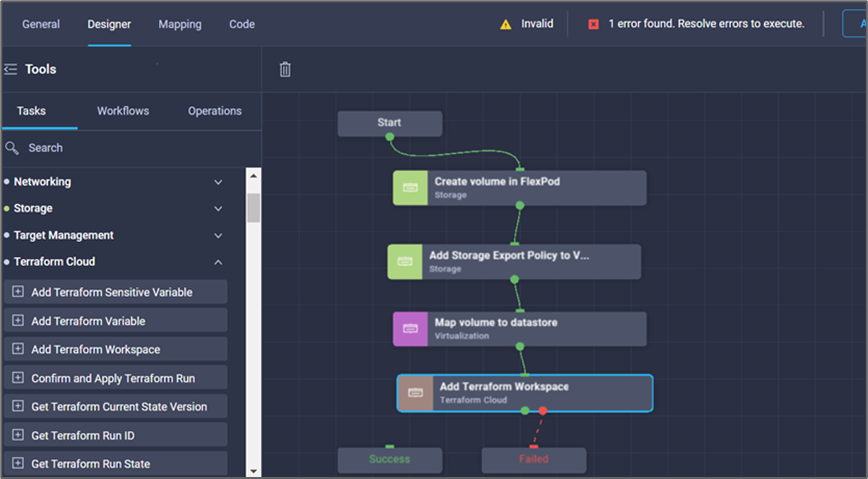The height and width of the screenshot is (479, 868).
Task: Expand the Storage category
Action: 218,209
